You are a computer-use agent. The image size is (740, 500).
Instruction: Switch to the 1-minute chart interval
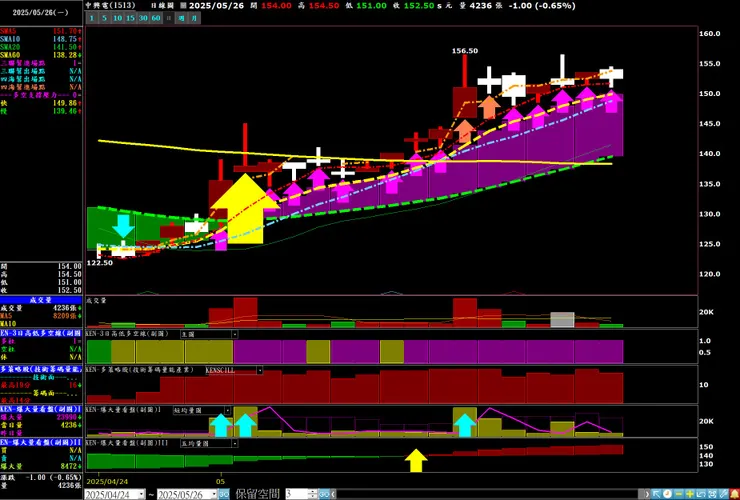click(x=92, y=18)
